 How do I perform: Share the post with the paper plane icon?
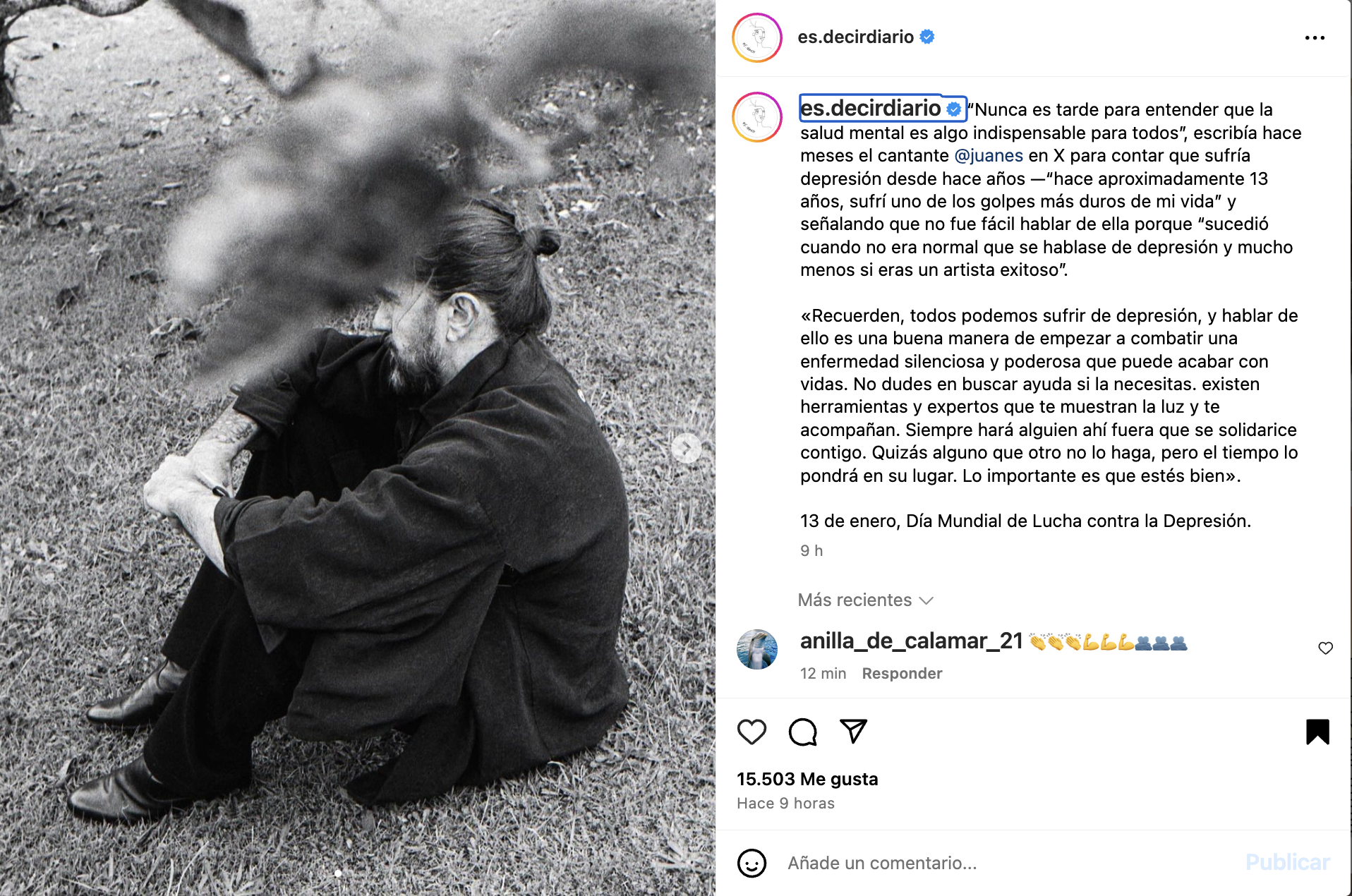click(x=853, y=731)
